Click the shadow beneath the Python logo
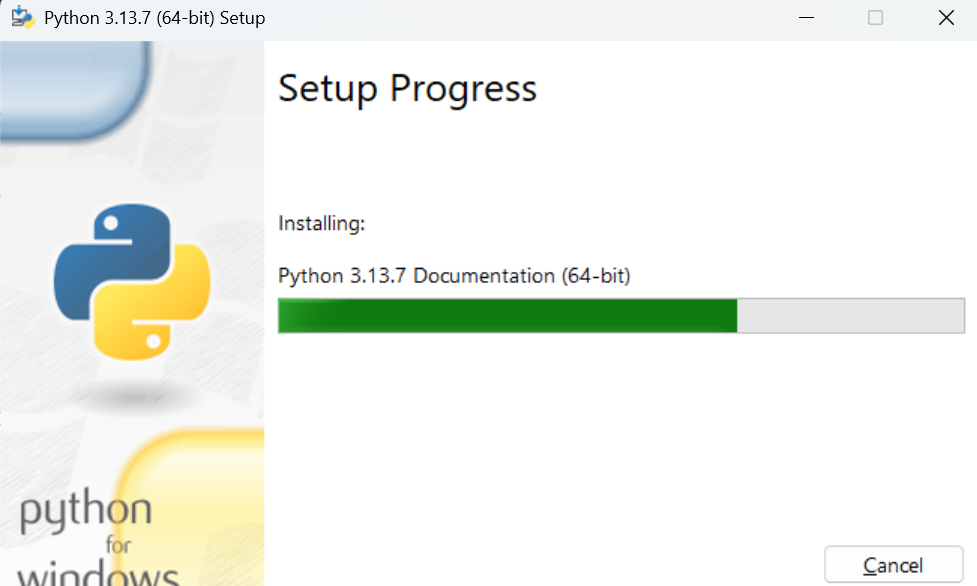Image resolution: width=977 pixels, height=586 pixels. [x=130, y=393]
